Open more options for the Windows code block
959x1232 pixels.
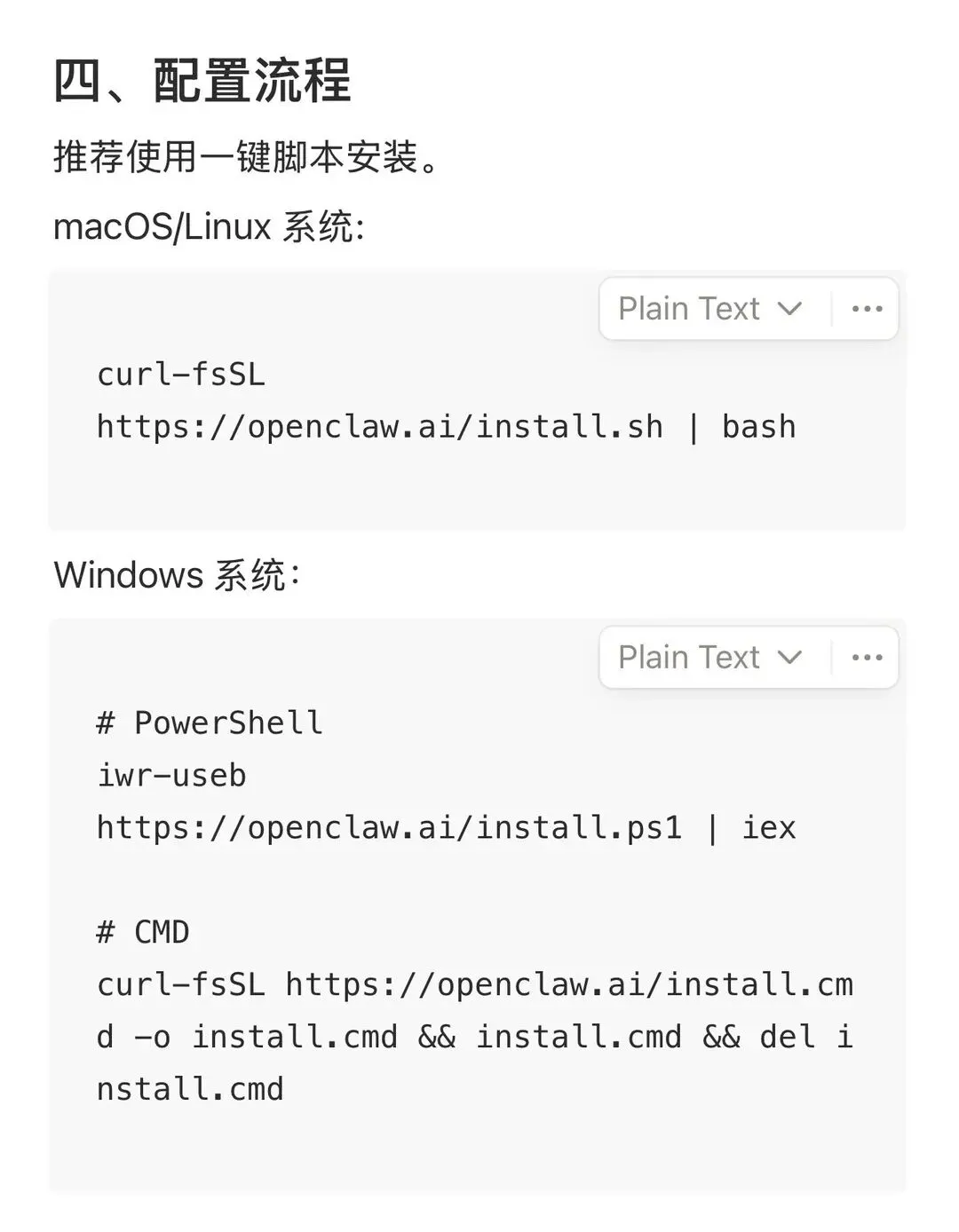[x=867, y=658]
